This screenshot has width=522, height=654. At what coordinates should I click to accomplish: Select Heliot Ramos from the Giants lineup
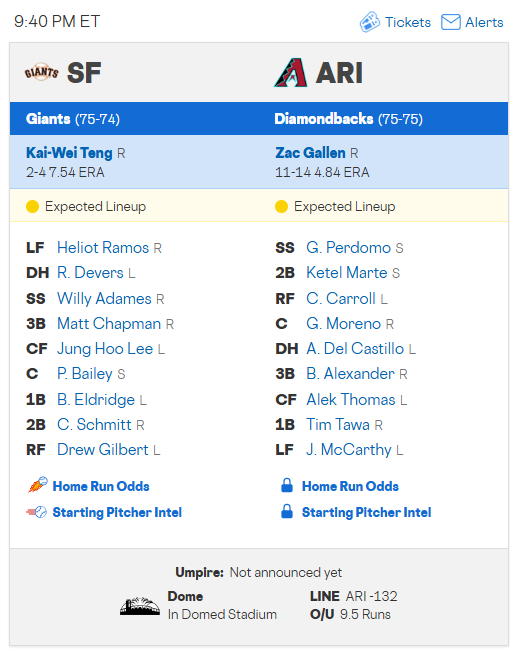[x=103, y=248]
